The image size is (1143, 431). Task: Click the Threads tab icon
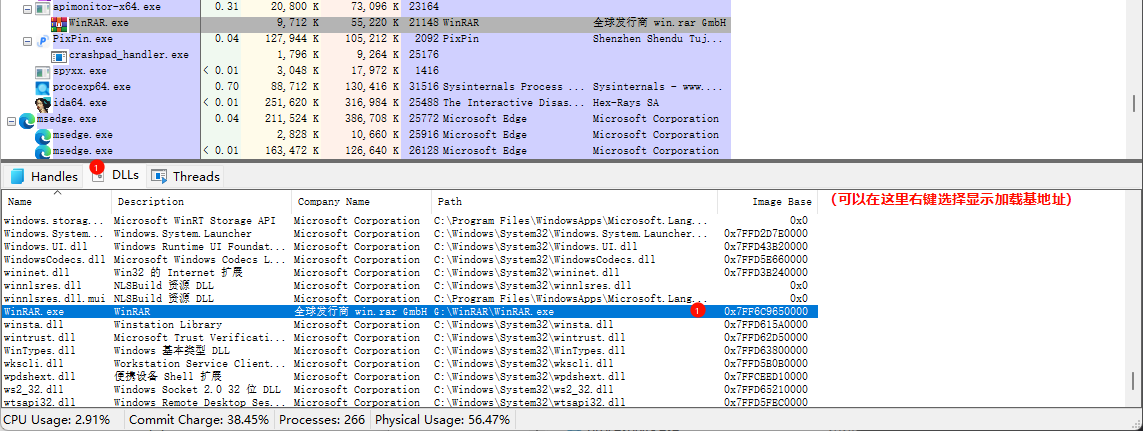tap(158, 176)
